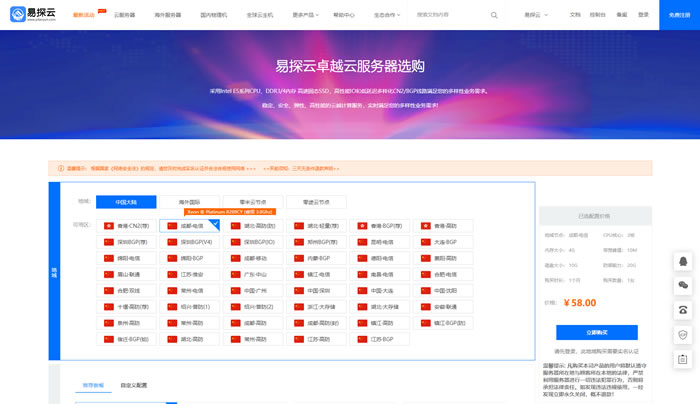The height and width of the screenshot is (404, 700).
Task: Select the 成都-电信 availability zone
Action: click(x=190, y=226)
